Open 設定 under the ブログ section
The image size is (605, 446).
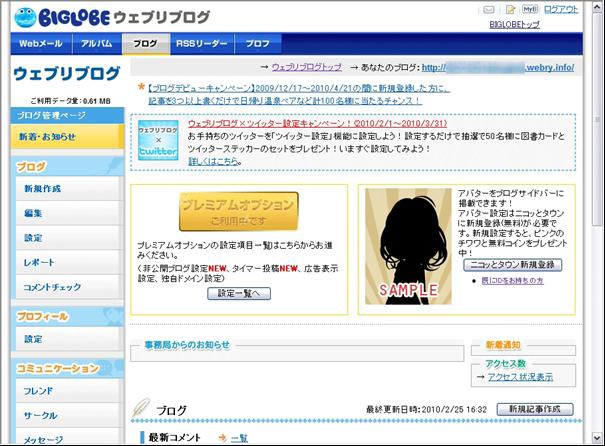click(x=69, y=238)
